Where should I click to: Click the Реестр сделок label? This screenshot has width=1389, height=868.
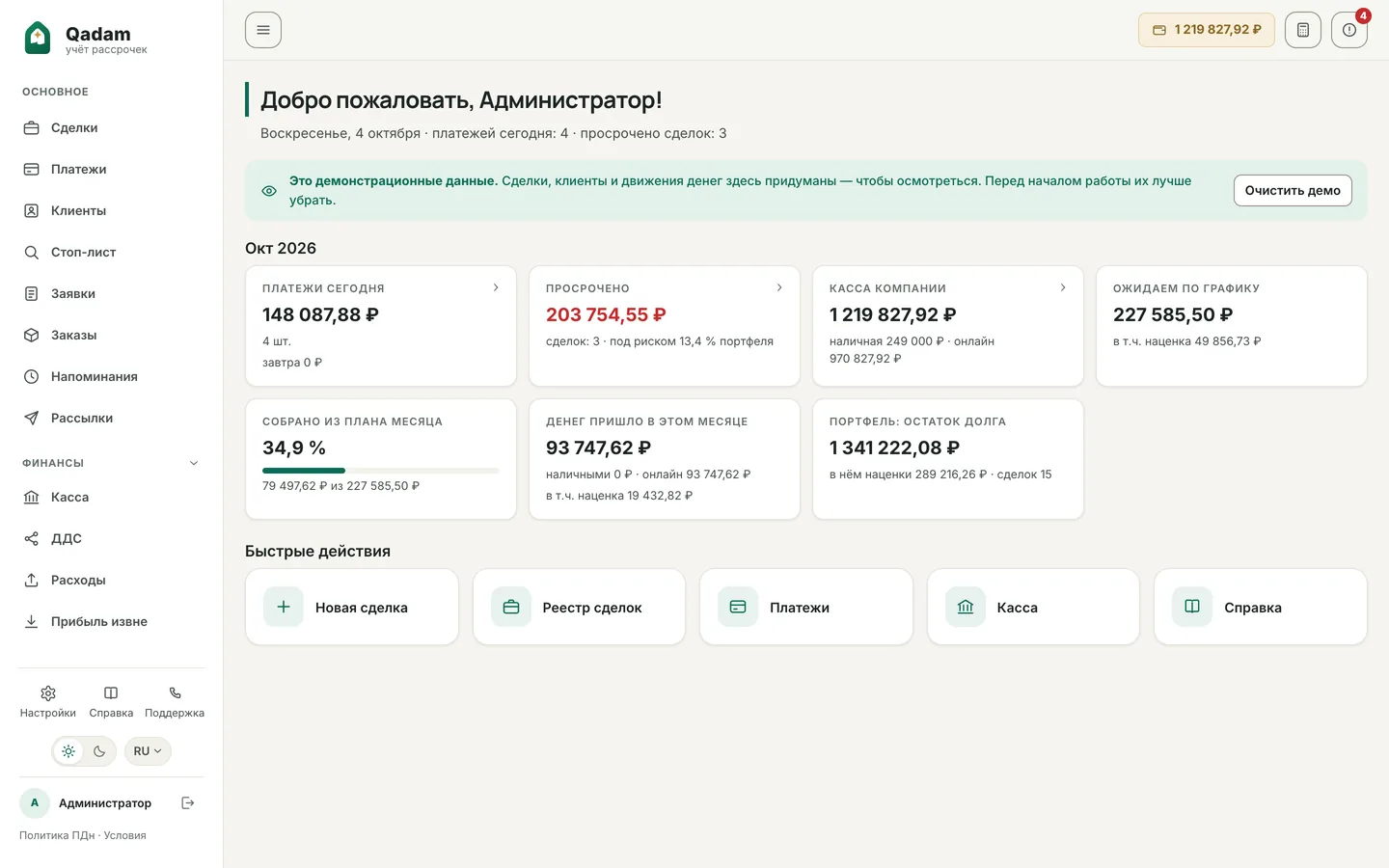pos(592,609)
